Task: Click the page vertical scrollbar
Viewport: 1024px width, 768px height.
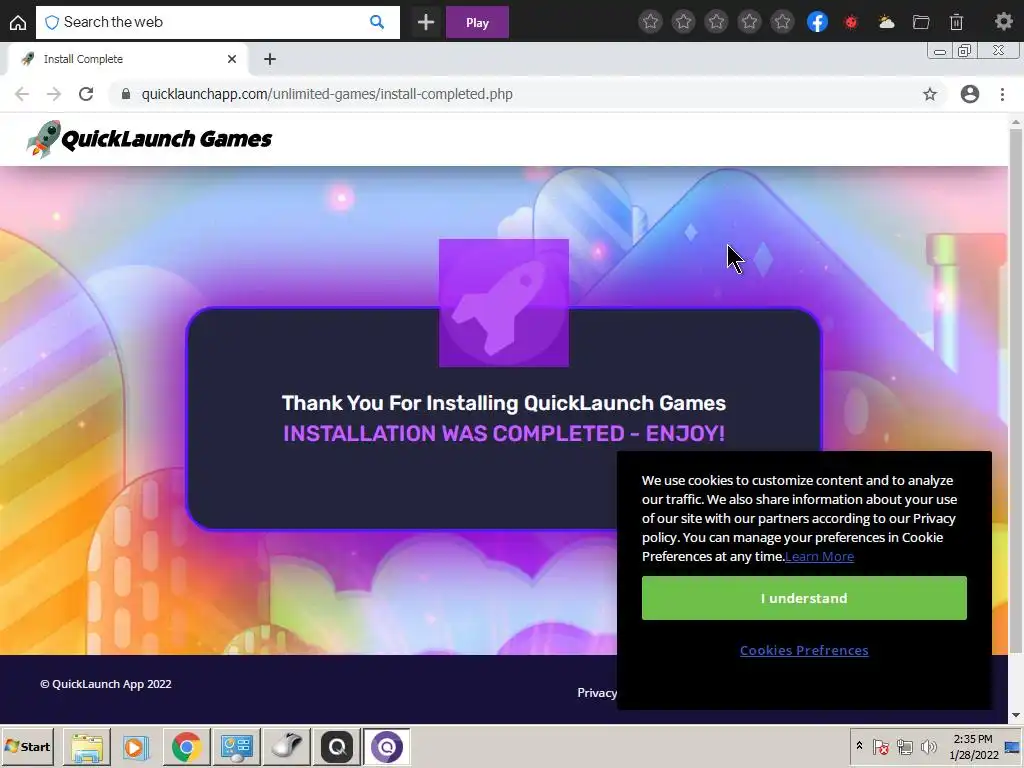Action: [1016, 390]
